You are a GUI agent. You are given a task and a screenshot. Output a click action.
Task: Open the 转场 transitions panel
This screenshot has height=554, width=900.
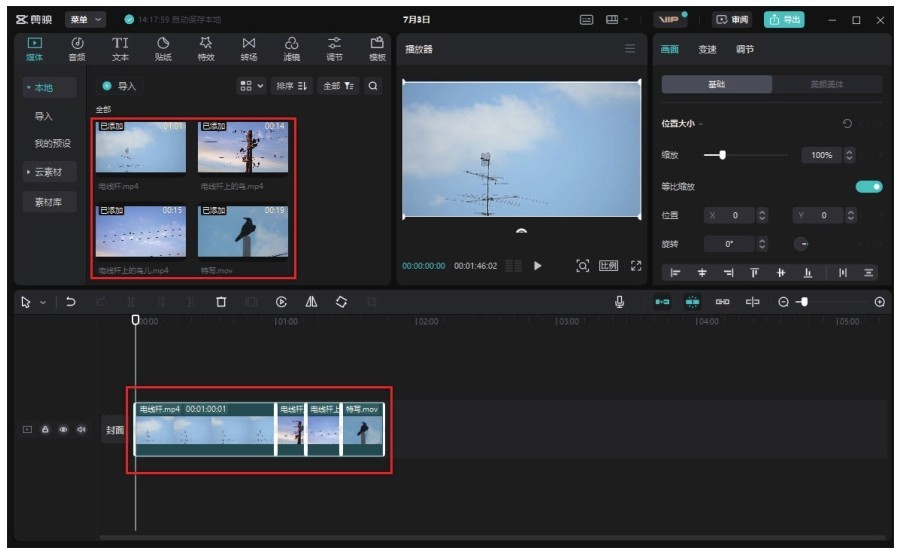pyautogui.click(x=249, y=48)
